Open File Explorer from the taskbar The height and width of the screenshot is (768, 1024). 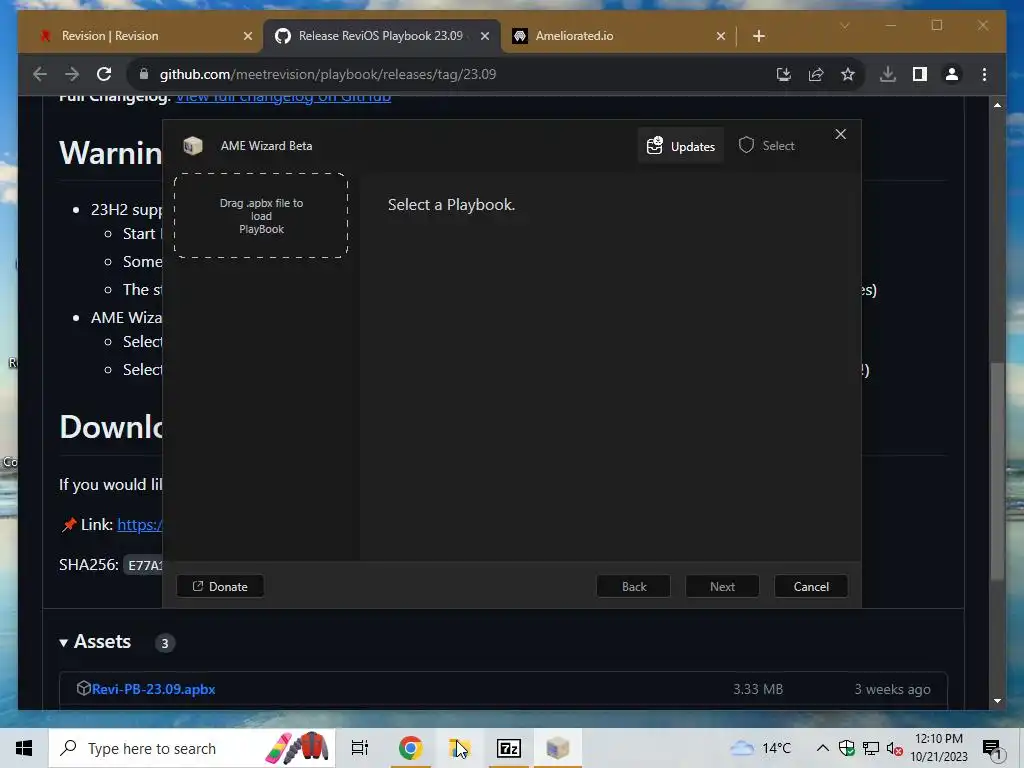(x=460, y=748)
